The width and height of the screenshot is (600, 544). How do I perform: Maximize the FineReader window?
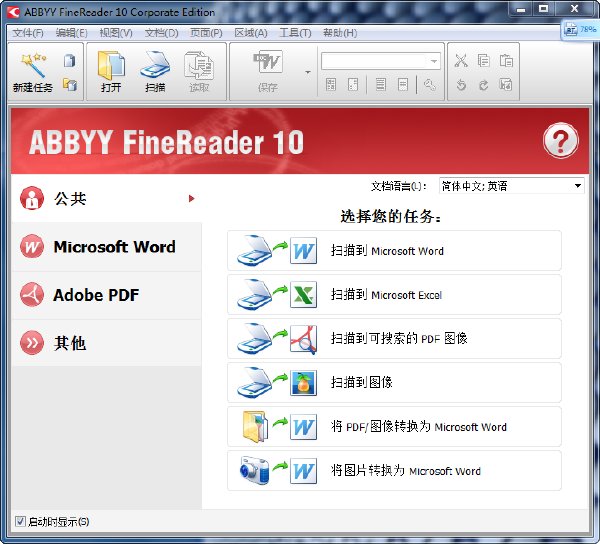(543, 9)
